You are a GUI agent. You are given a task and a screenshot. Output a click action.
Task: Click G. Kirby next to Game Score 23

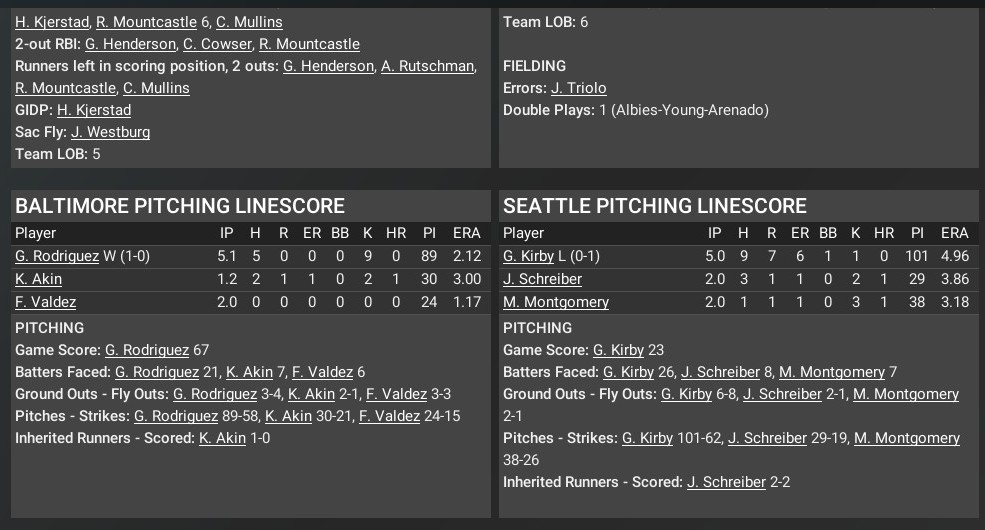(x=618, y=350)
